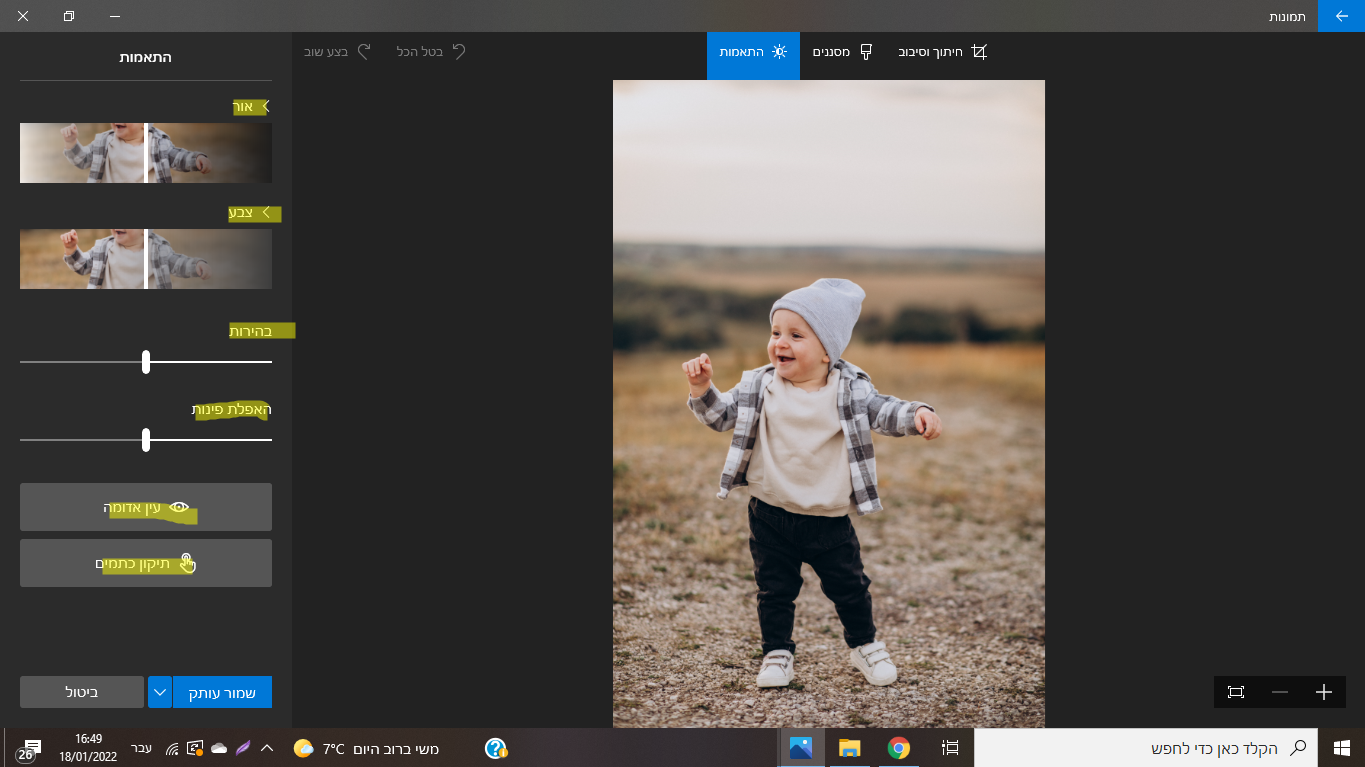Expand the אור (light) section
The width and height of the screenshot is (1365, 767).
(252, 107)
